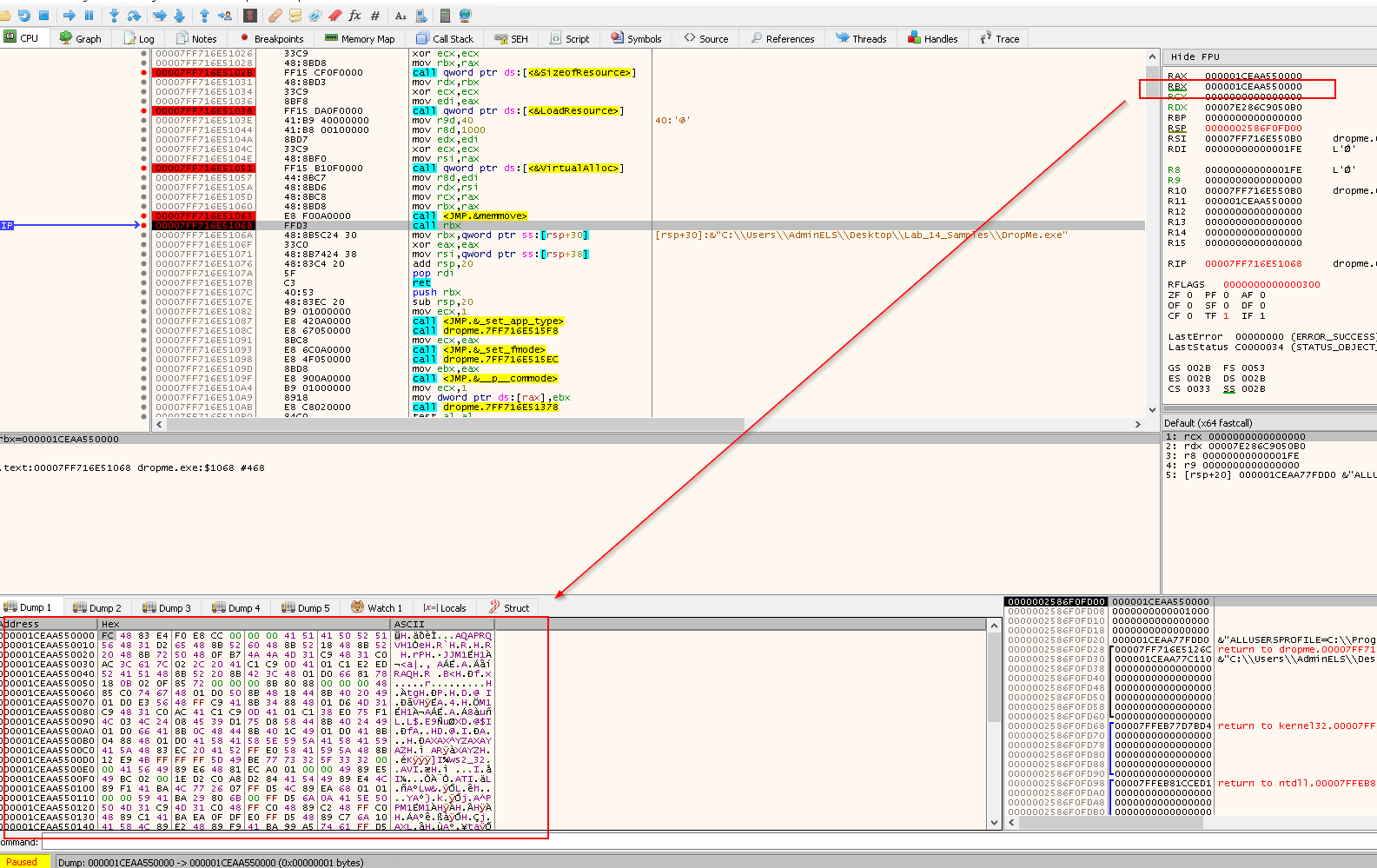Pause execution using the pause icon
This screenshot has width=1377, height=868.
(x=89, y=16)
